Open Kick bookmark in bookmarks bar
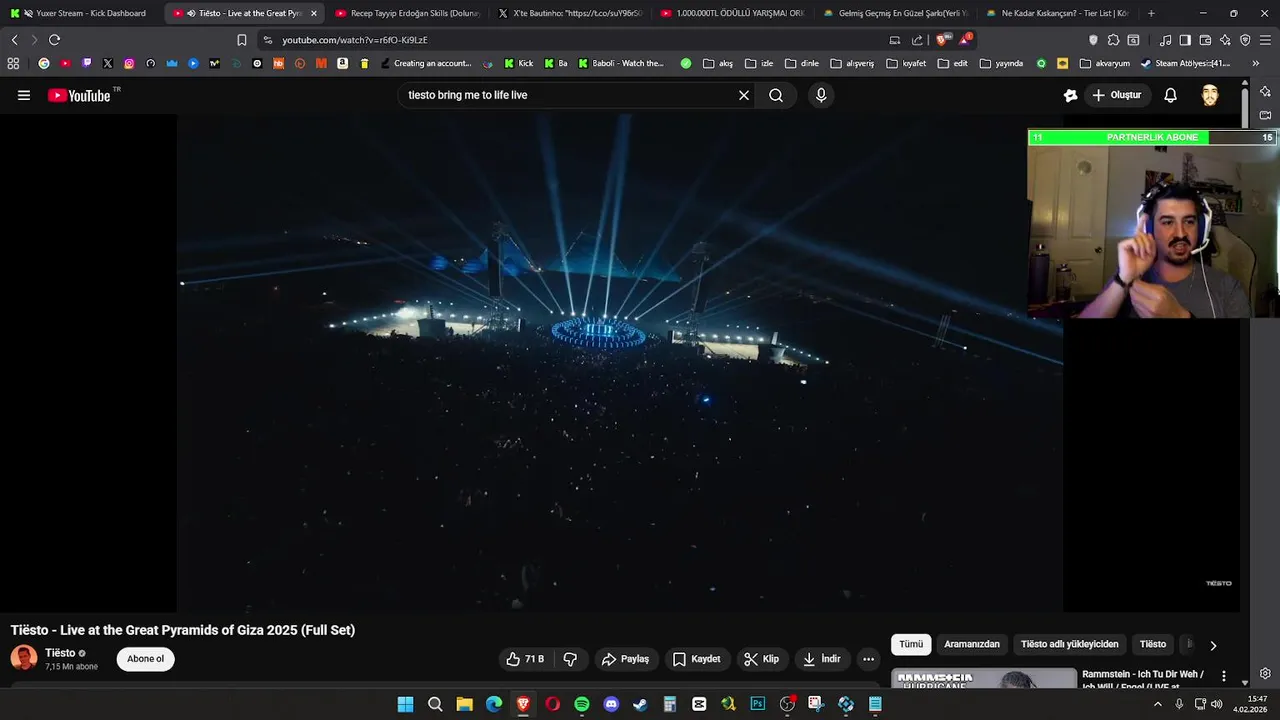Image resolution: width=1280 pixels, height=720 pixels. pos(519,63)
